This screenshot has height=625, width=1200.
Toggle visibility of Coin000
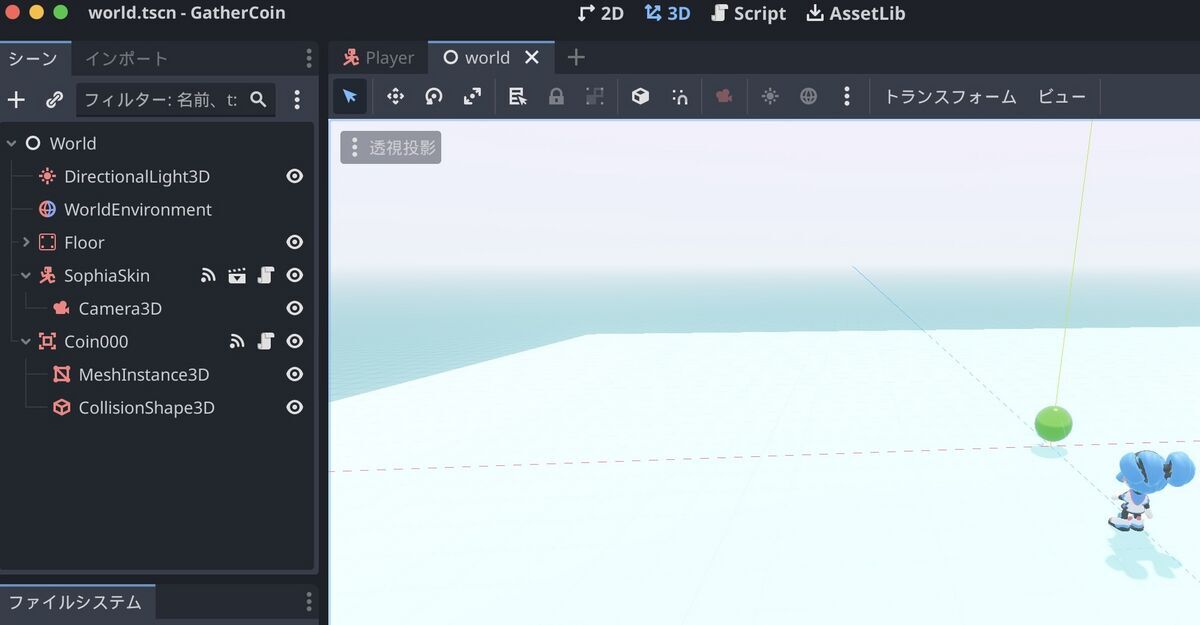[294, 341]
